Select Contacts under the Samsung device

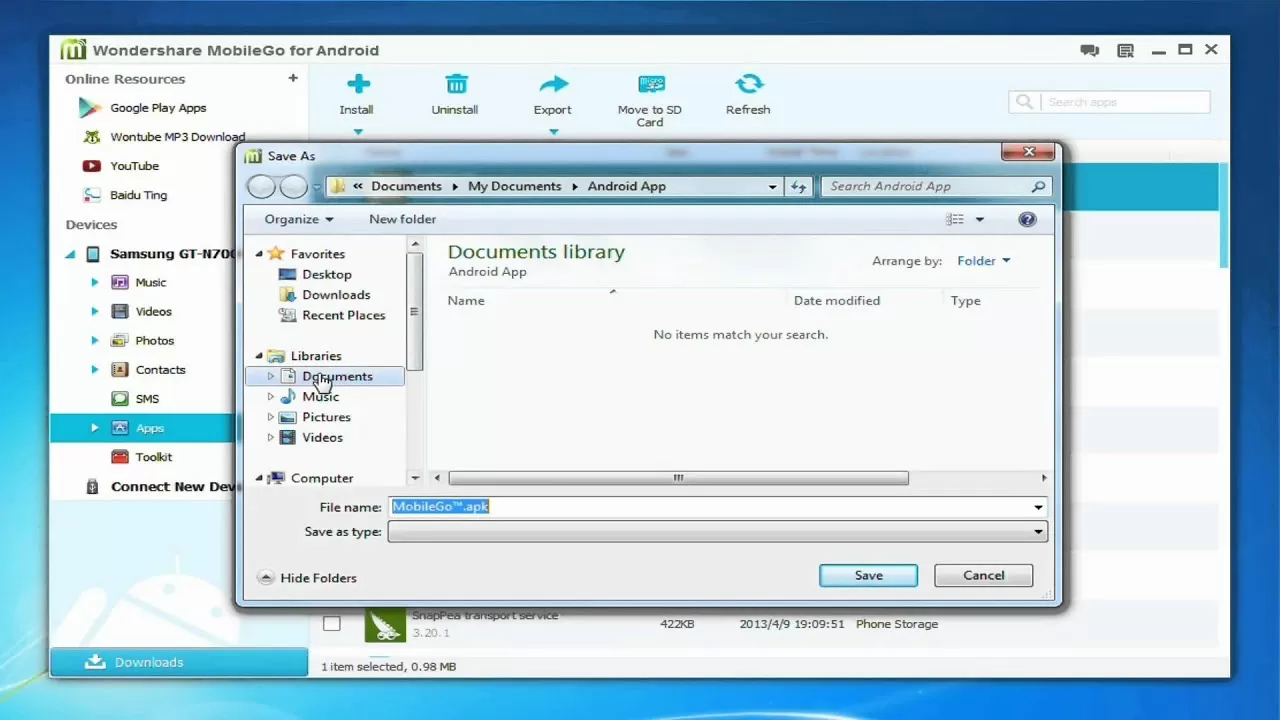(160, 370)
